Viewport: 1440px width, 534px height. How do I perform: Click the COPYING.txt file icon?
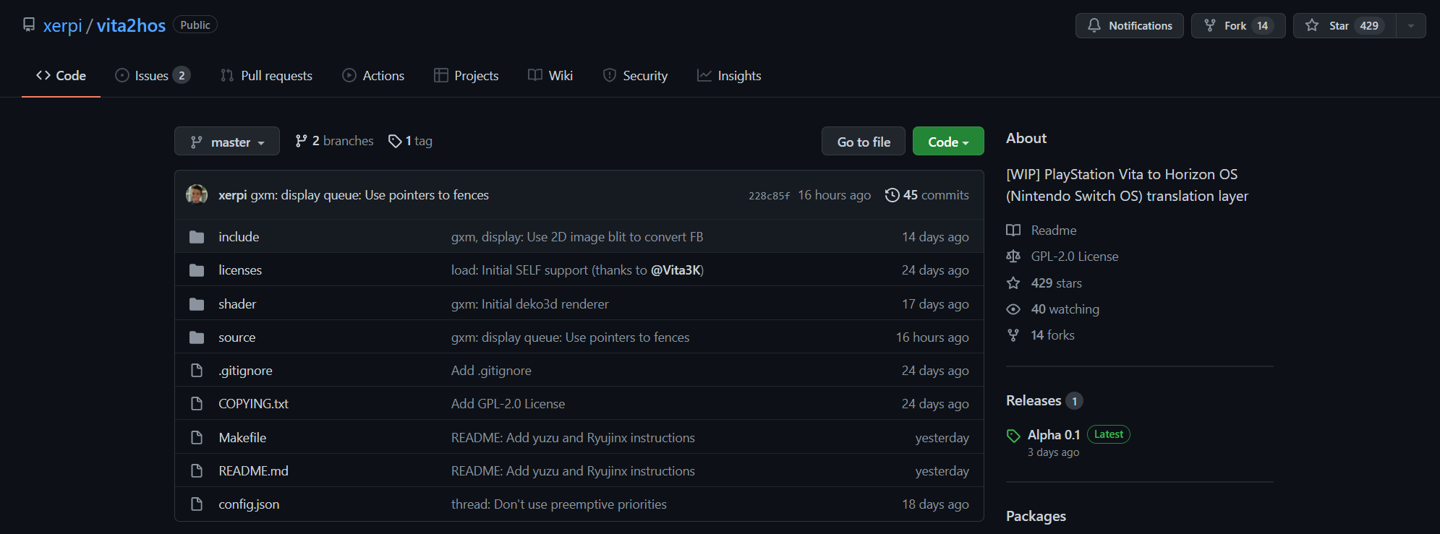click(x=197, y=404)
